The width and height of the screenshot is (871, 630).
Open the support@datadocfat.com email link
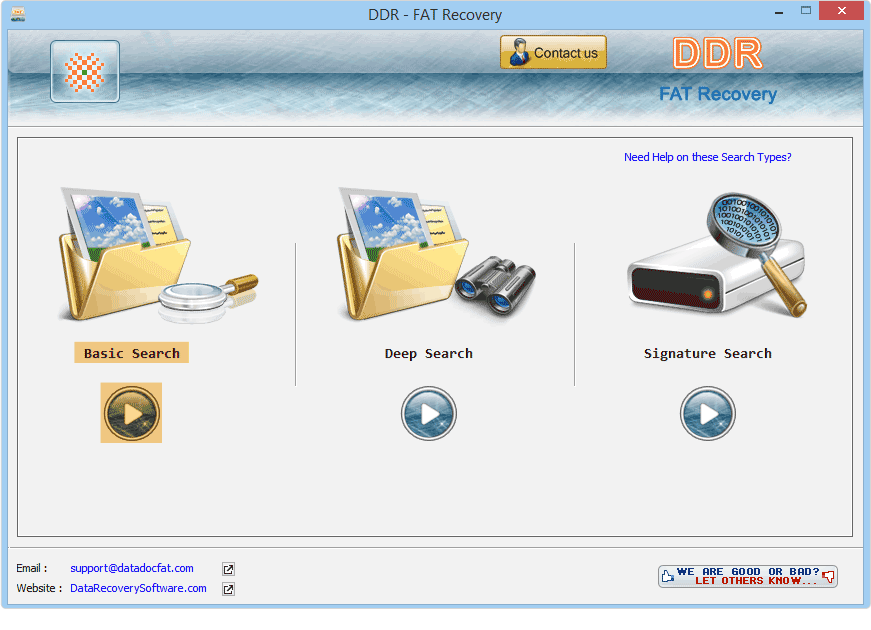coord(132,568)
